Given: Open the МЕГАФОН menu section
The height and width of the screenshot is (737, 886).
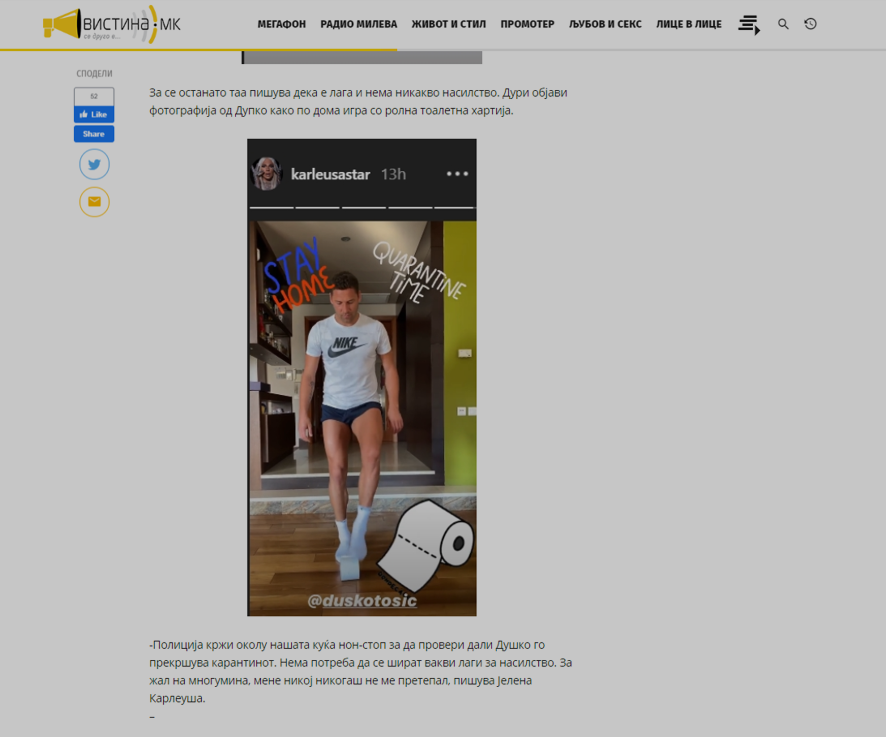Looking at the screenshot, I should (x=281, y=24).
